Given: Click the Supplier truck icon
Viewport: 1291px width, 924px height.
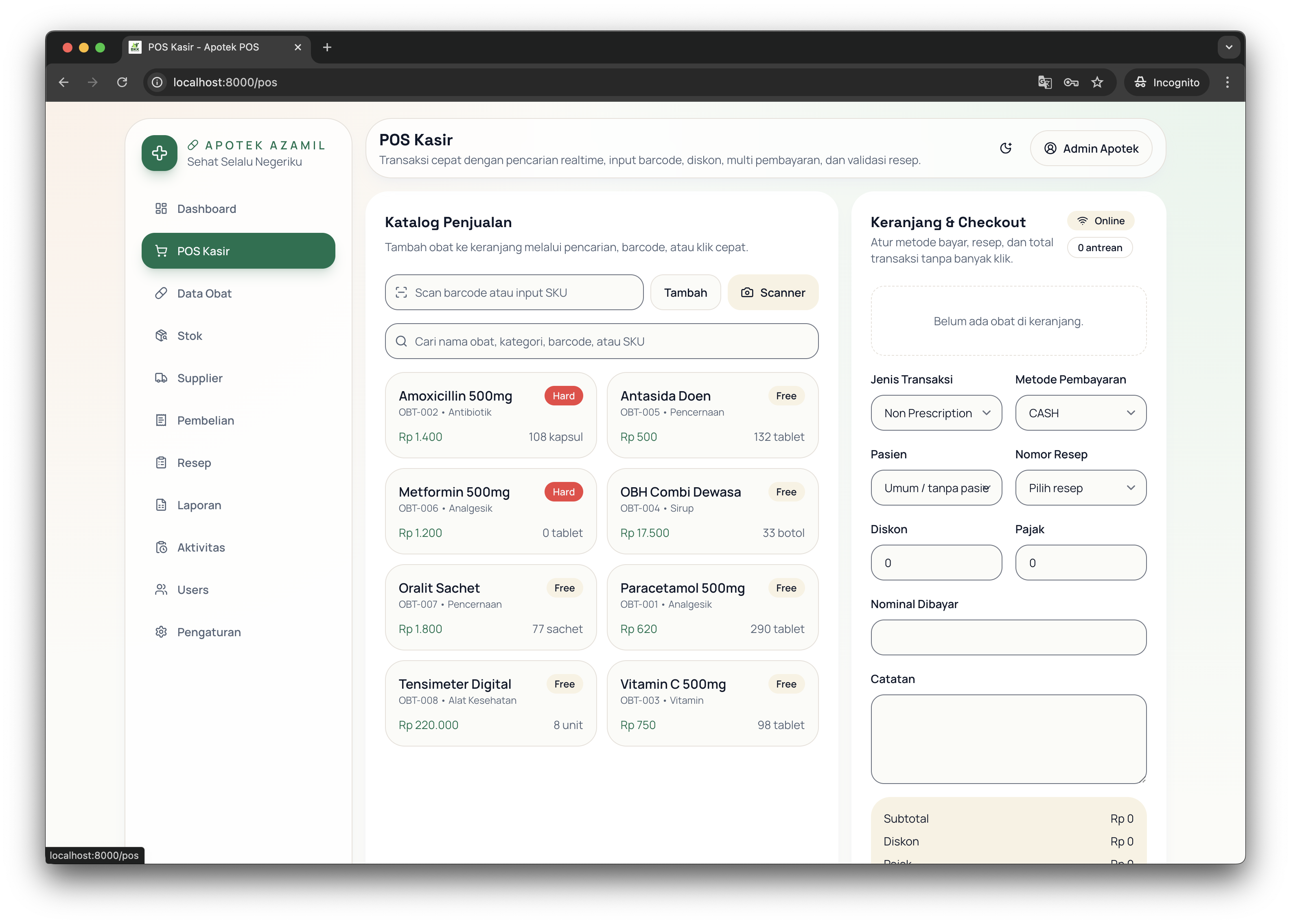Looking at the screenshot, I should click(161, 379).
